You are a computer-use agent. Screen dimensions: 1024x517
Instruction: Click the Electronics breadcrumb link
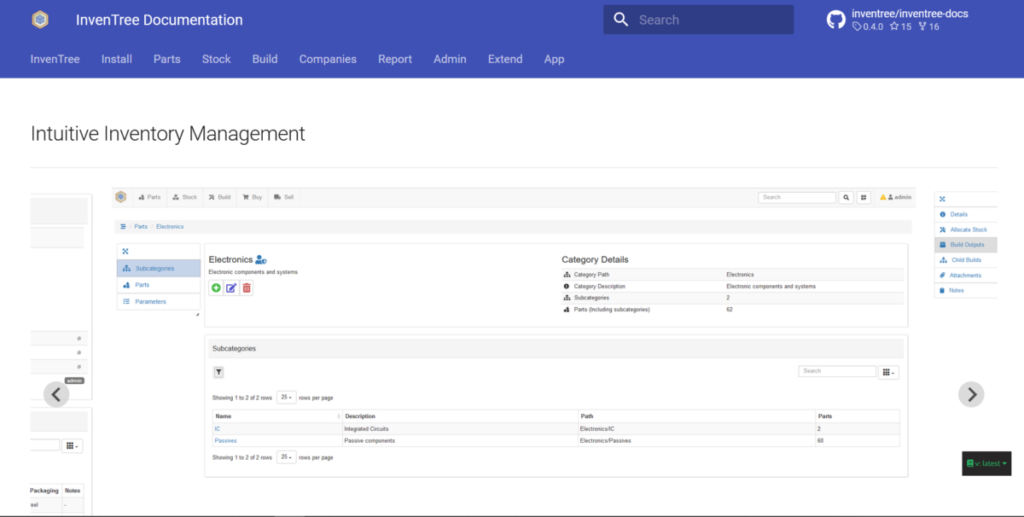click(x=170, y=227)
